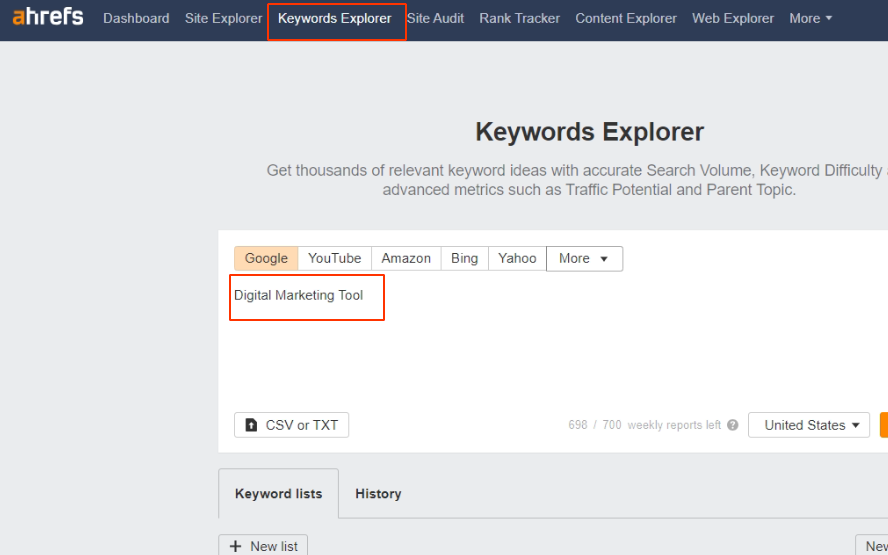Switch to Amazon search engine
Viewport: 888px width, 555px height.
tap(406, 258)
